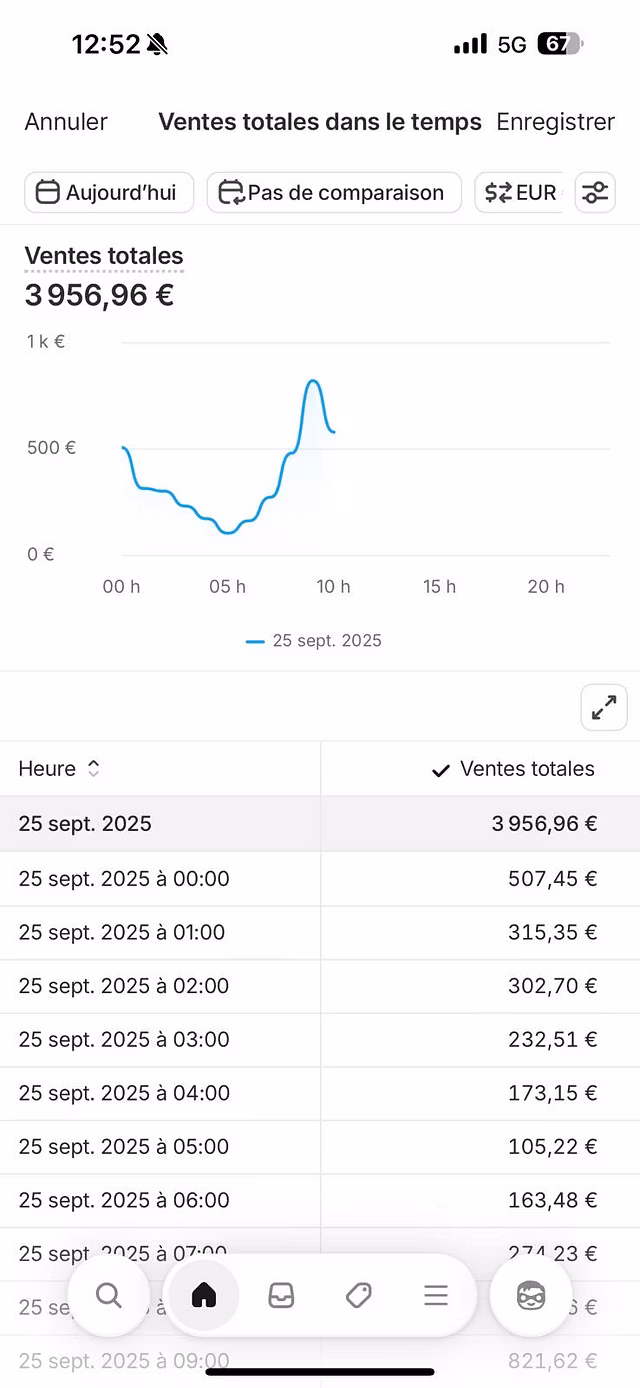The height and width of the screenshot is (1388, 640).
Task: Open the underlined Ventes totales metric link
Action: (x=103, y=256)
